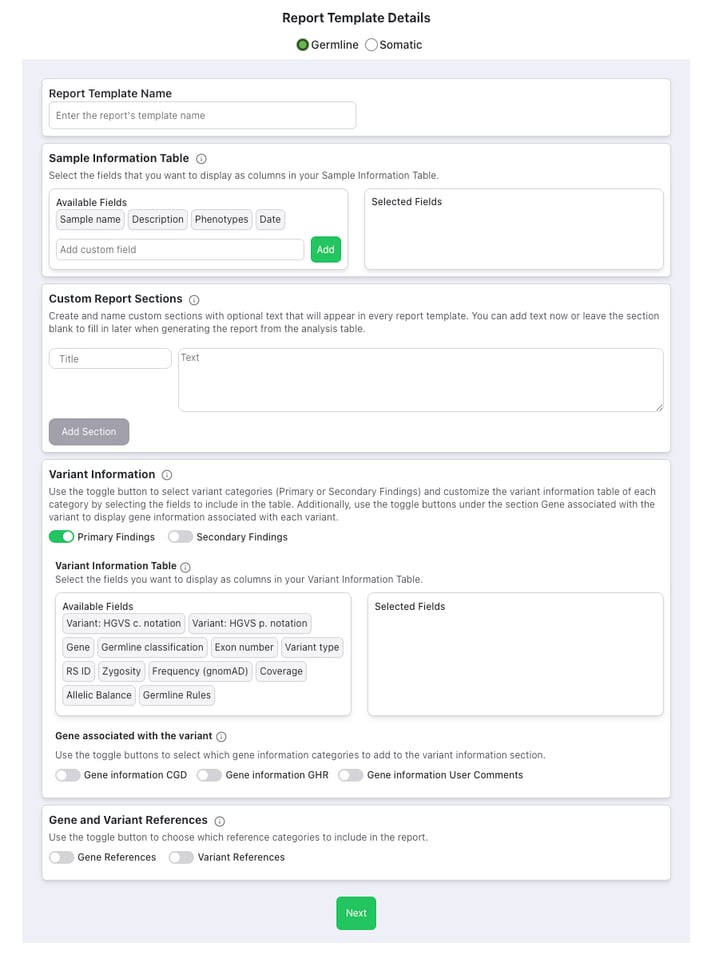Enable Gene information GHR toggle

click(x=209, y=775)
